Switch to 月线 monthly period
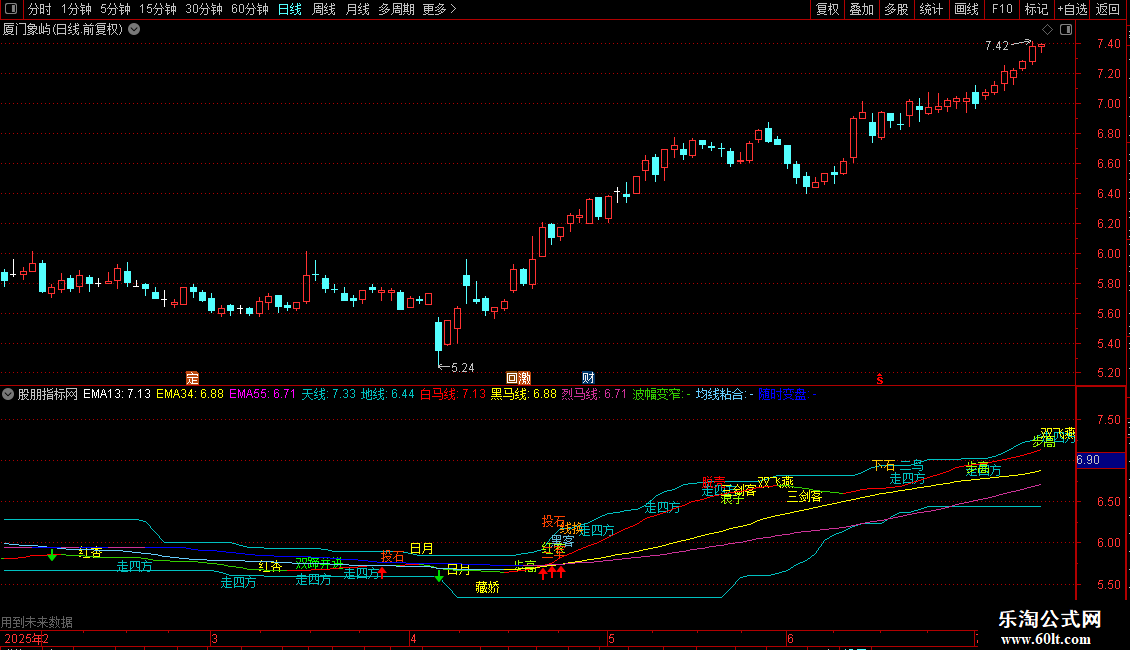 coord(357,9)
